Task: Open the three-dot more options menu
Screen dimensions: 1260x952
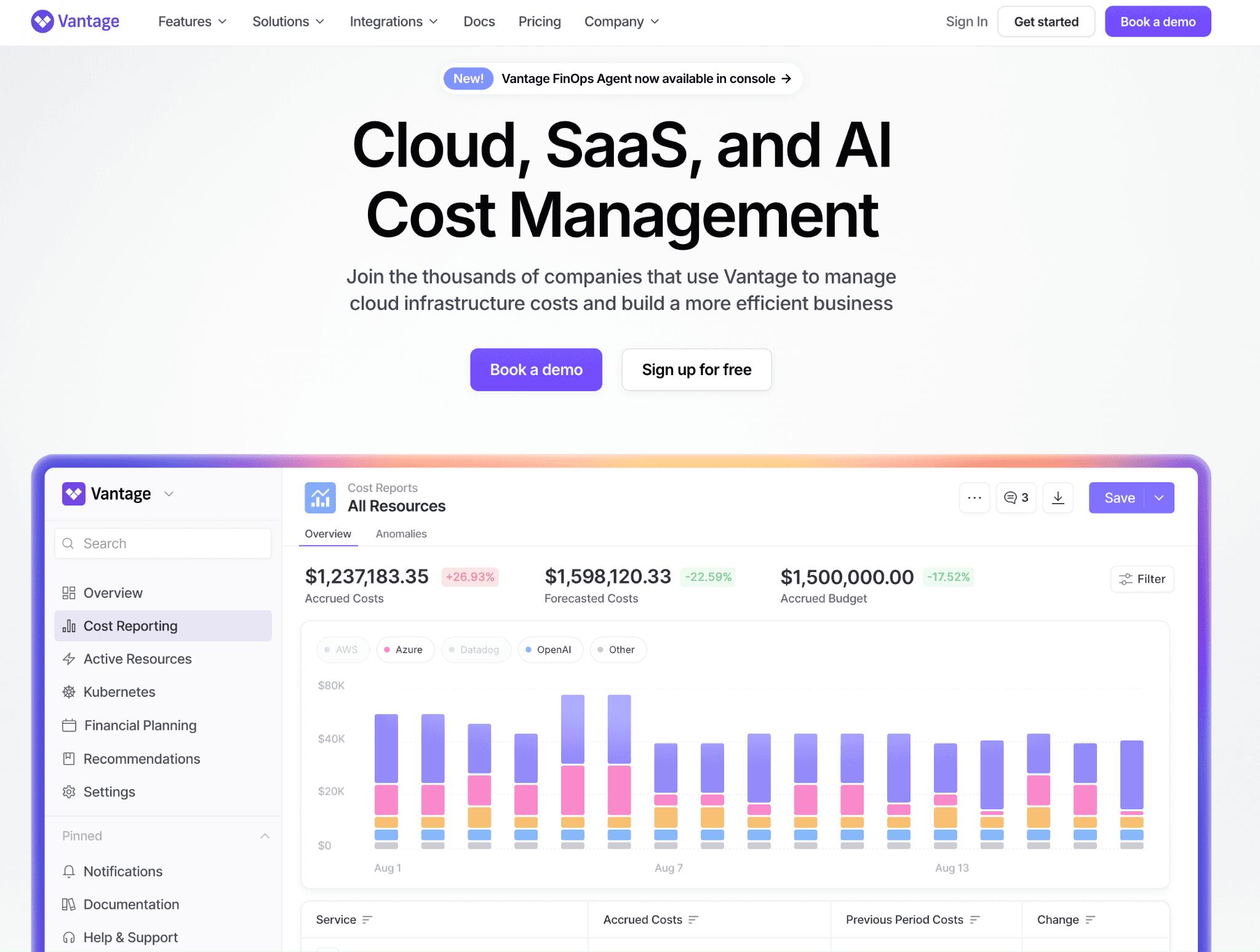Action: click(975, 498)
